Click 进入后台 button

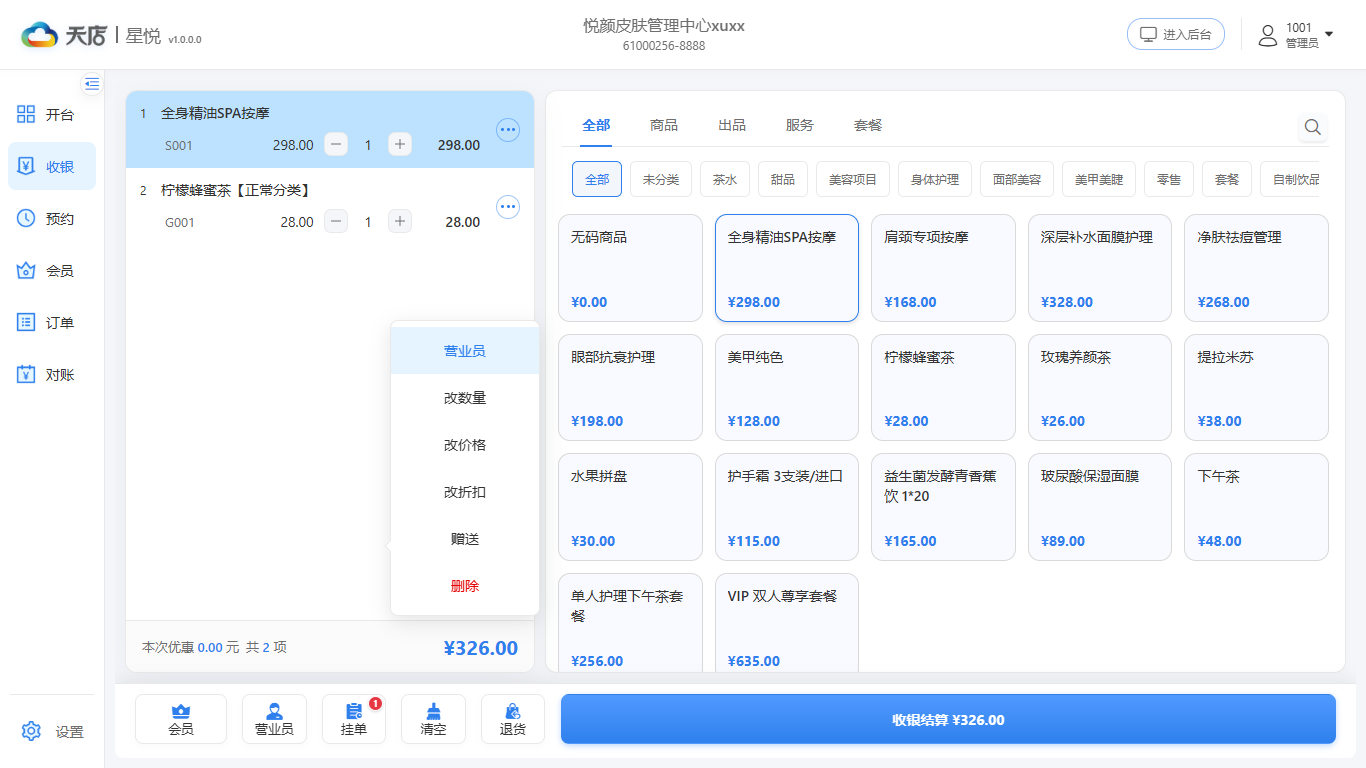[1176, 34]
